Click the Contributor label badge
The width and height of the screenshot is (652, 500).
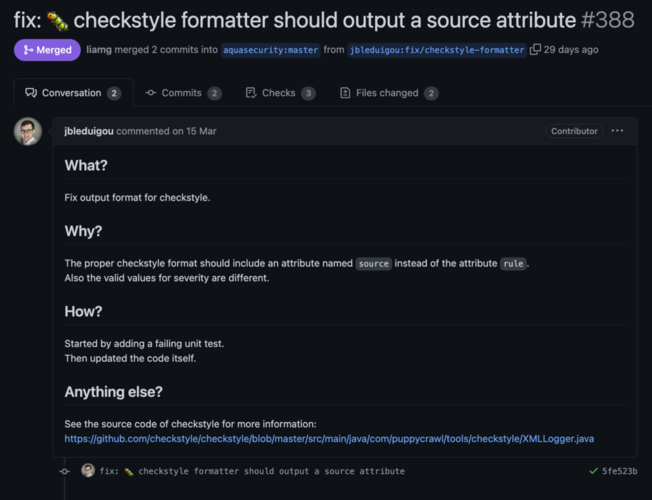coord(574,131)
